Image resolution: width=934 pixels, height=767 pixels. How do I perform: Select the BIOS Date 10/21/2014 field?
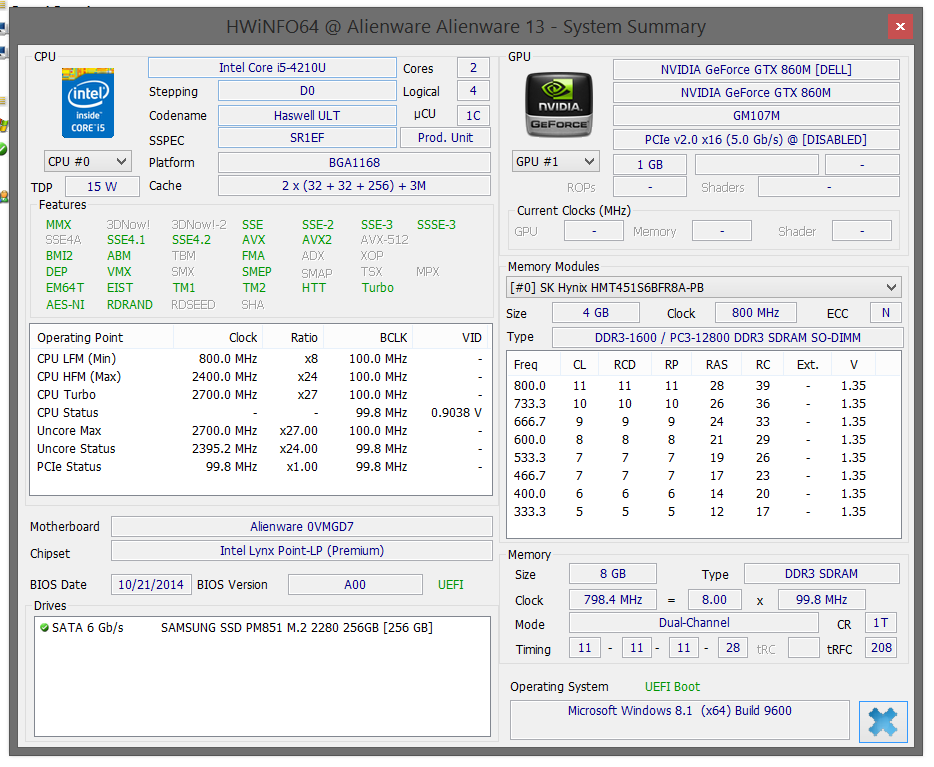point(151,585)
